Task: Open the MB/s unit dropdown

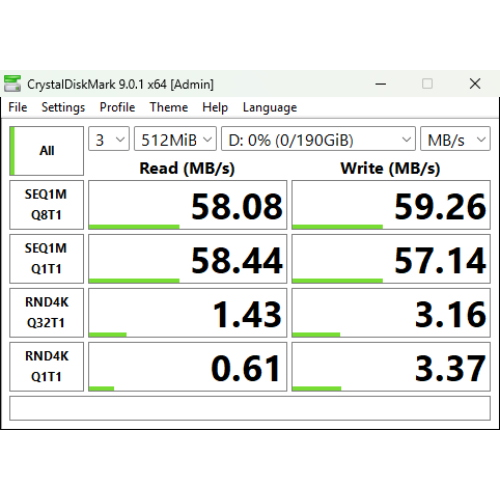Action: tap(455, 139)
